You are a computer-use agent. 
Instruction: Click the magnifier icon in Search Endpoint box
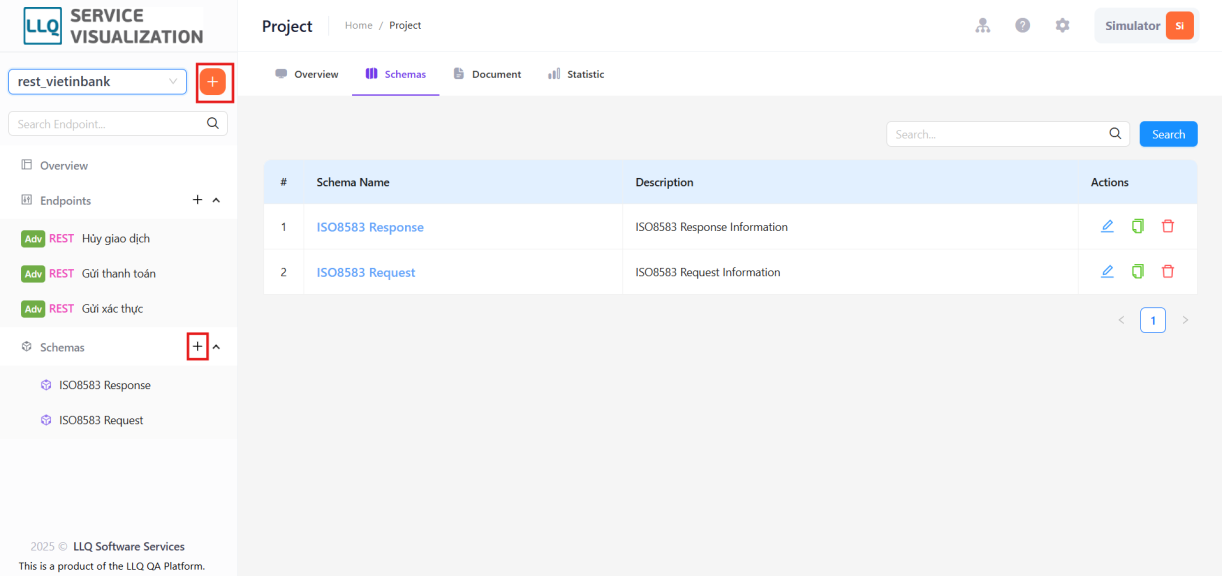tap(213, 124)
